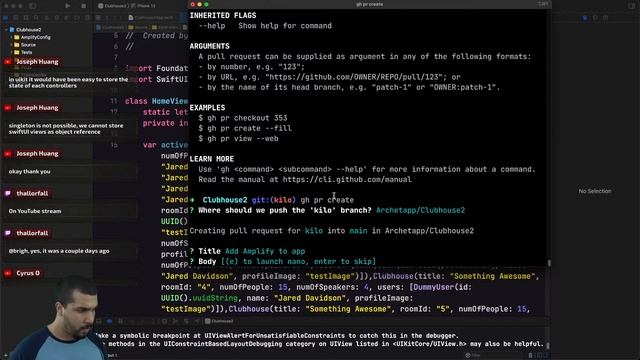Image resolution: width=640 pixels, height=360 pixels.
Task: Click chat message 'okay thank you'
Action: (x=29, y=171)
